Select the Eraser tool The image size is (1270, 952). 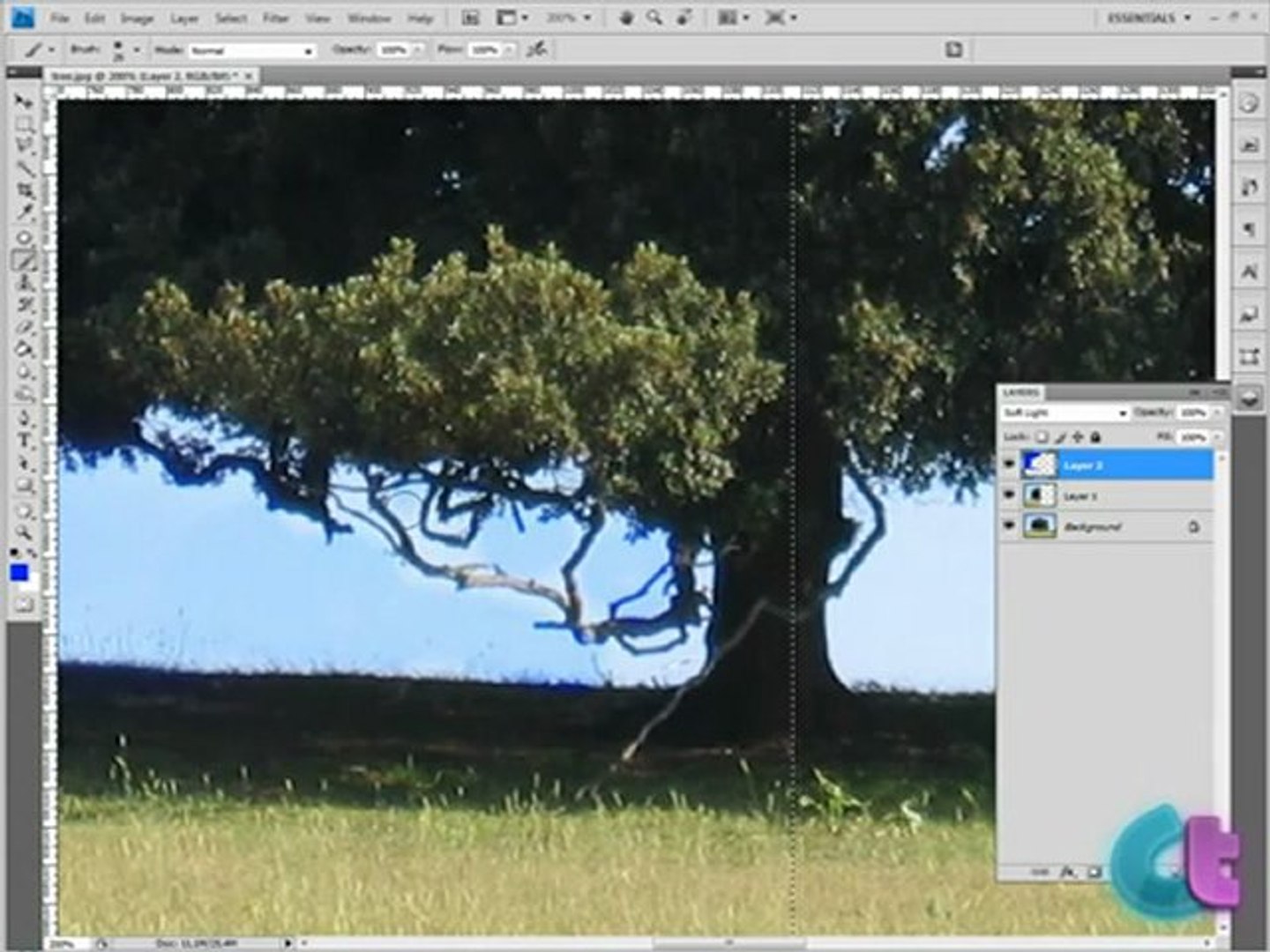pos(24,328)
